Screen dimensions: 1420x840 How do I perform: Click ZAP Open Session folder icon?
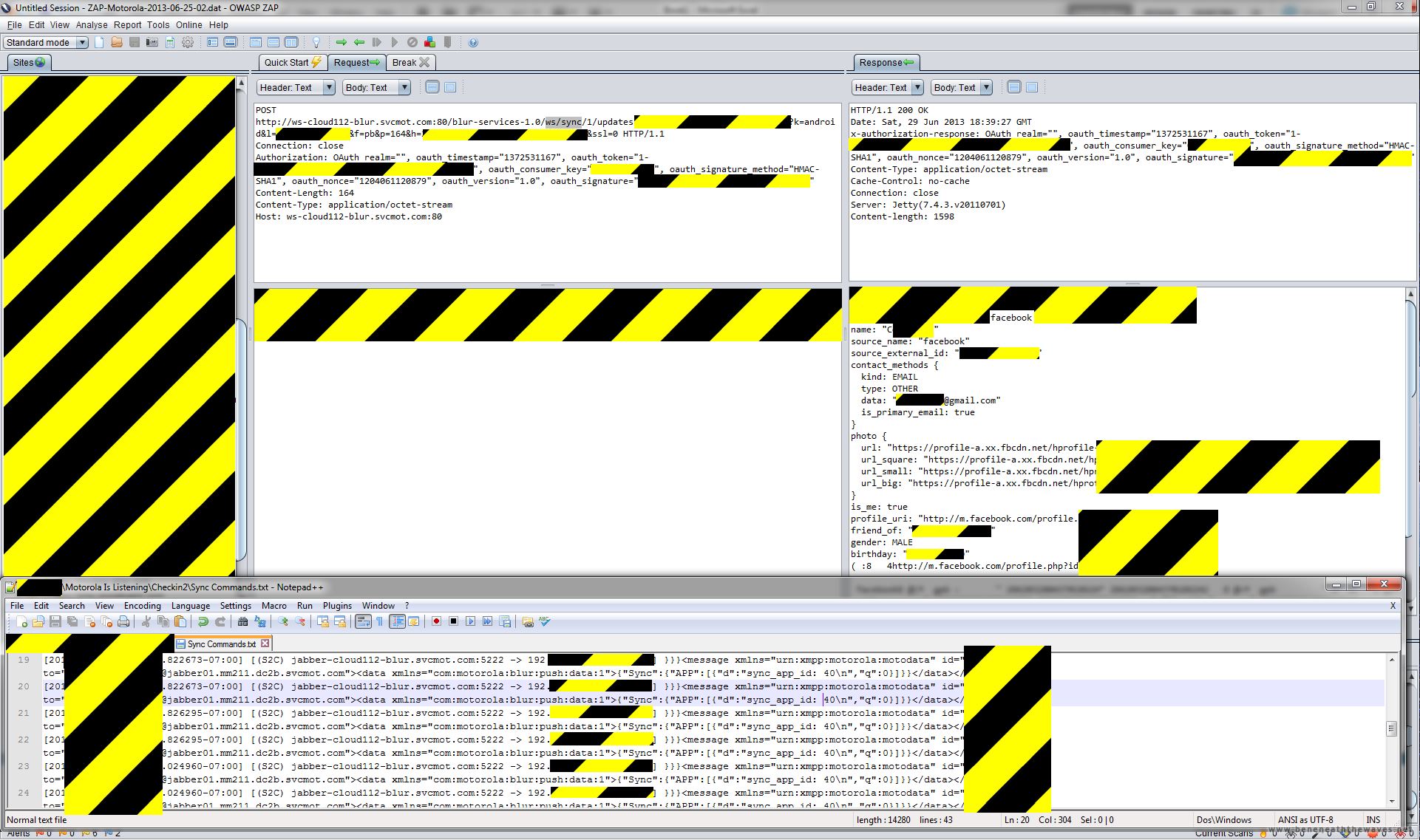[x=117, y=43]
